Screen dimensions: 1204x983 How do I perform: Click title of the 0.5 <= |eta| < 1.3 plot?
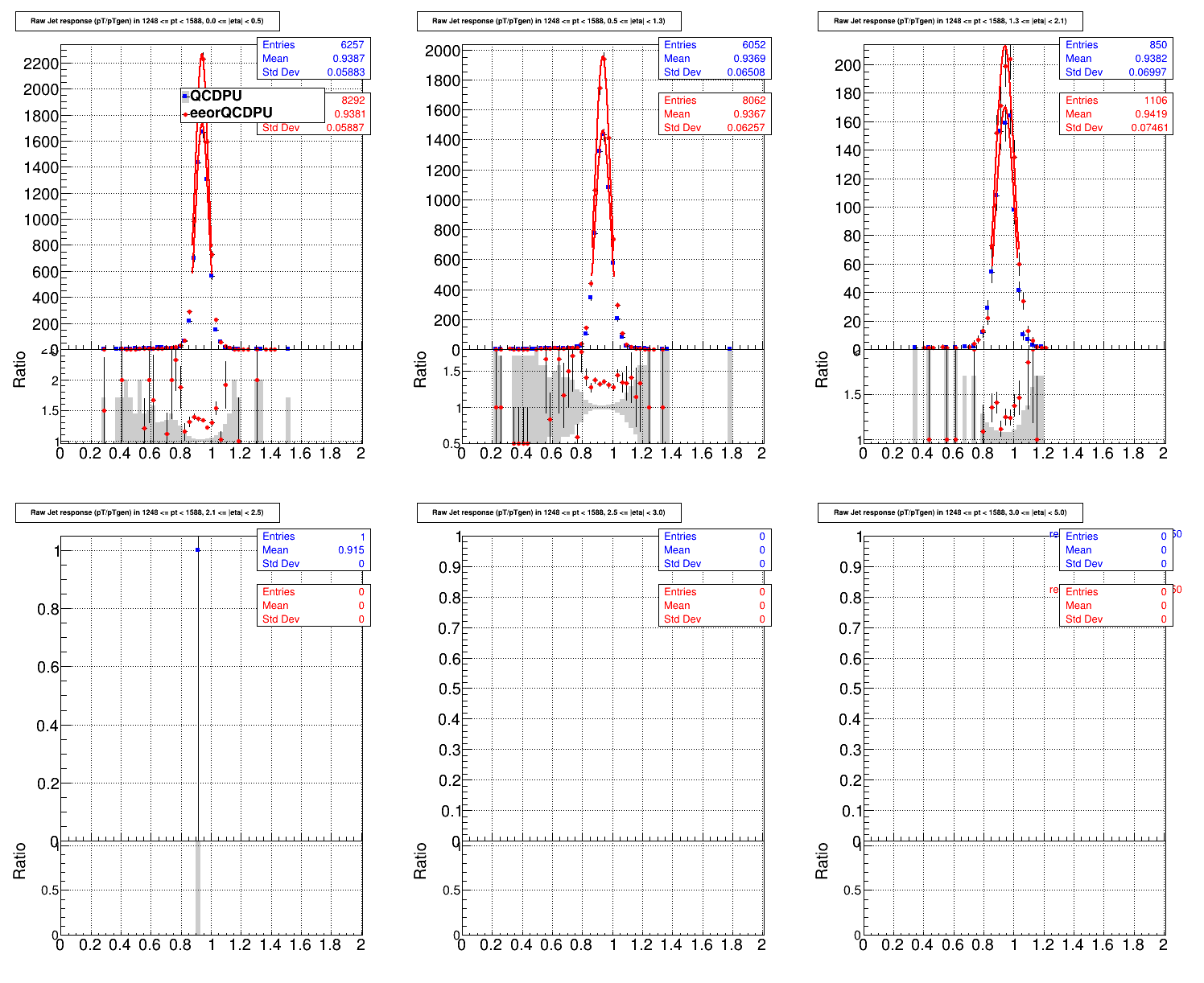549,22
